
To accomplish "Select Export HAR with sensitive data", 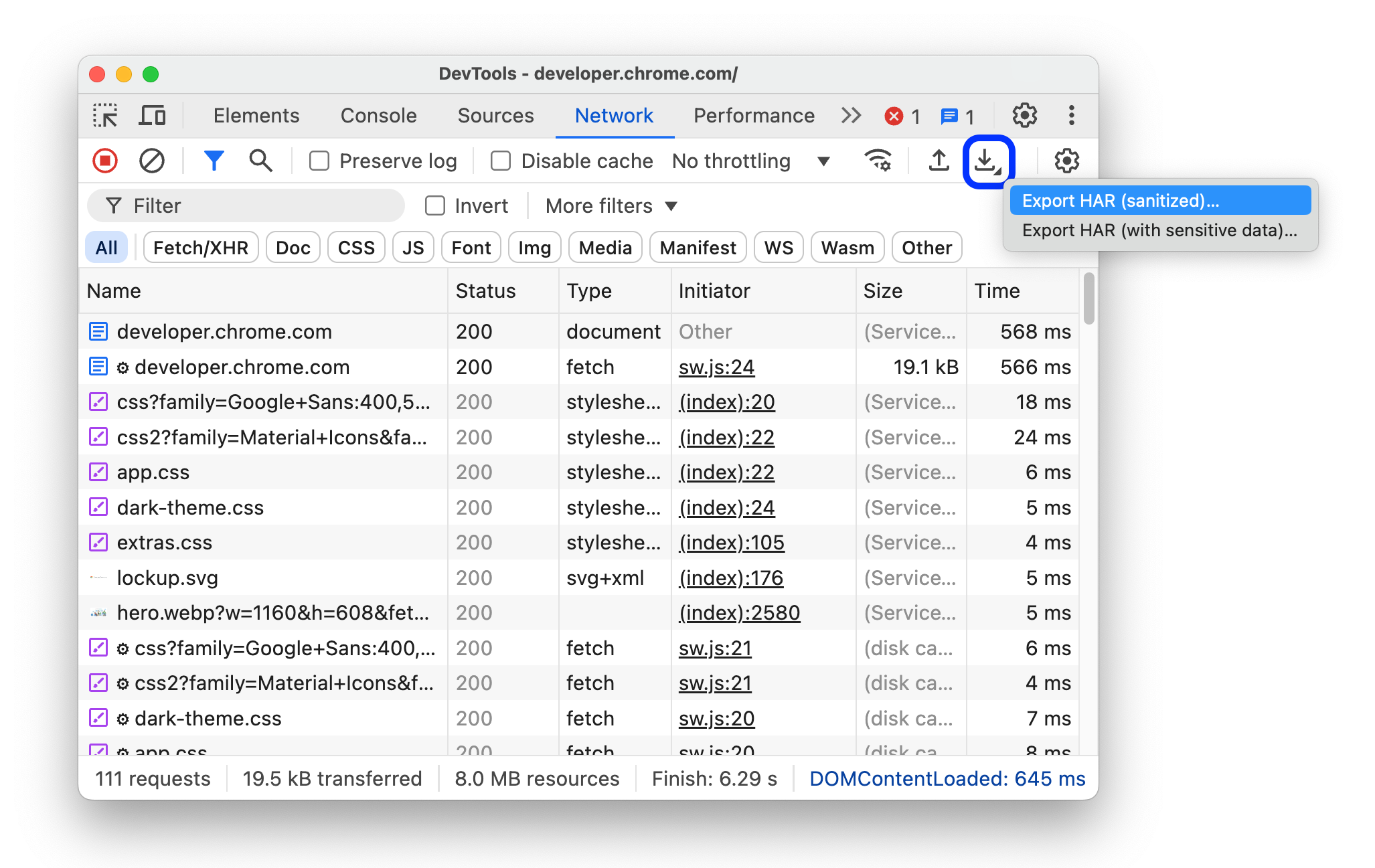I will (1160, 229).
